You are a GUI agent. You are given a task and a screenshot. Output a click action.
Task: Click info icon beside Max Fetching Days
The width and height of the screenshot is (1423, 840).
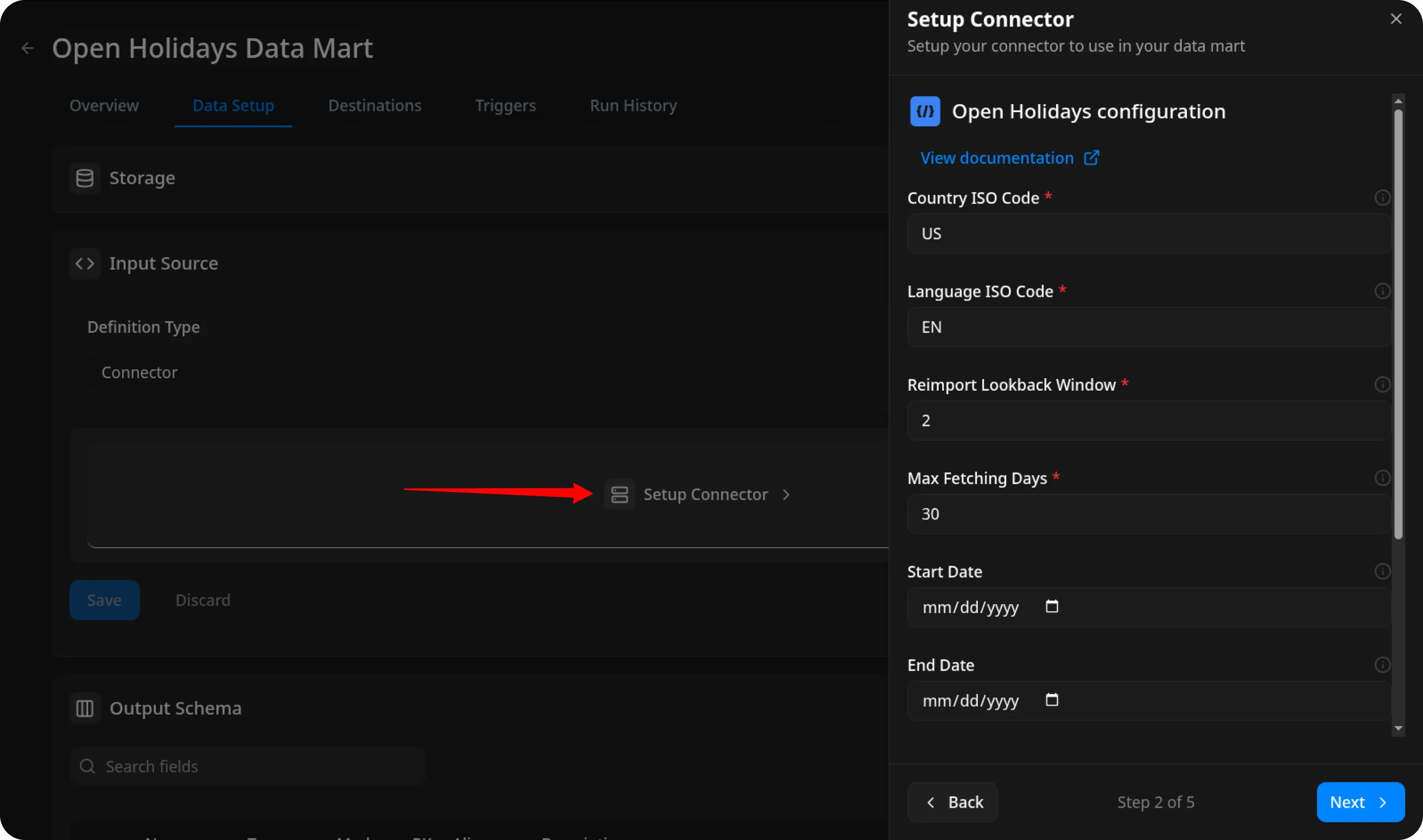point(1382,478)
